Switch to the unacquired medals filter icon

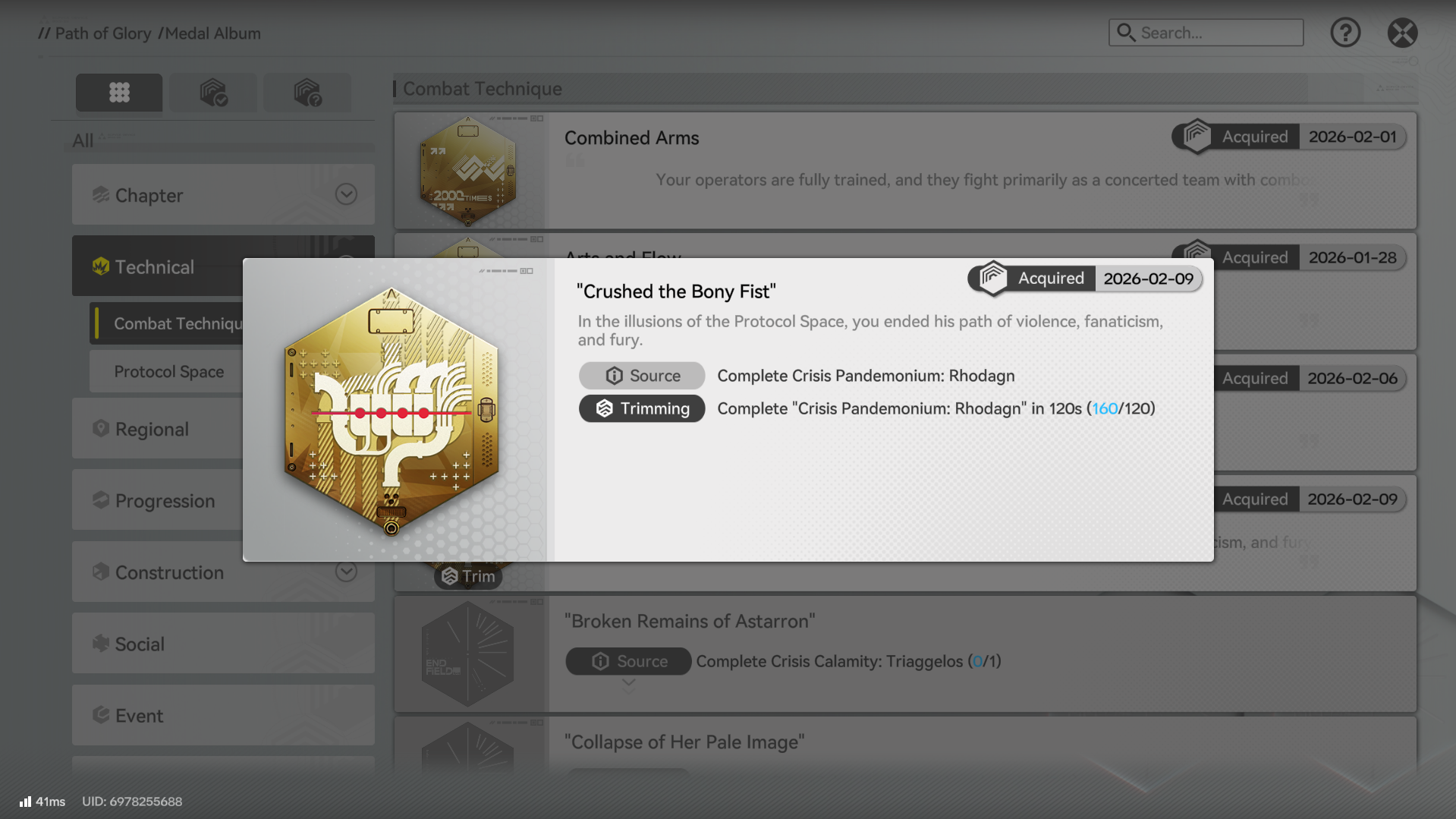pyautogui.click(x=307, y=93)
